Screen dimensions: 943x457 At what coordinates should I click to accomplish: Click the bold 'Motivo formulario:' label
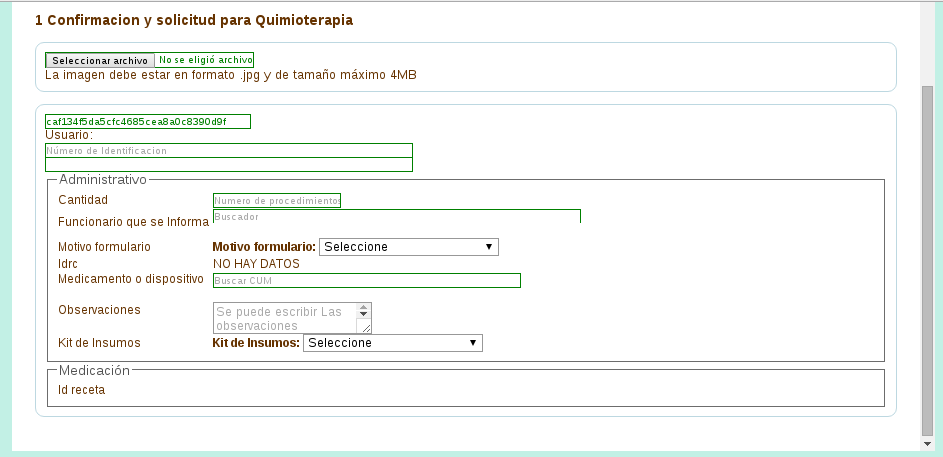point(264,246)
